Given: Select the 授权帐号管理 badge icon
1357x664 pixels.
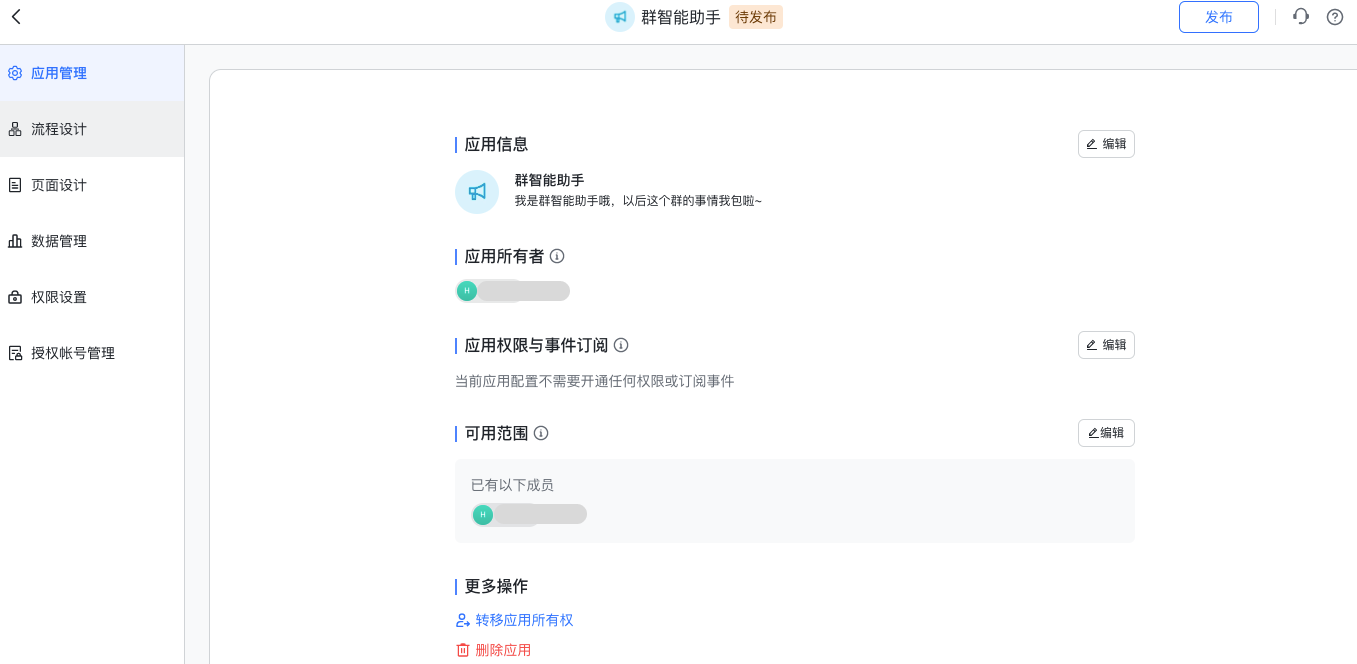Looking at the screenshot, I should point(14,353).
